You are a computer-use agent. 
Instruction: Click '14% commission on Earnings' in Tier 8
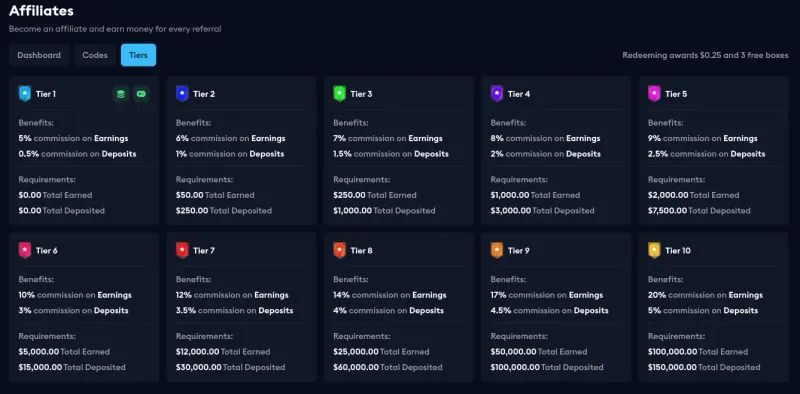(390, 295)
